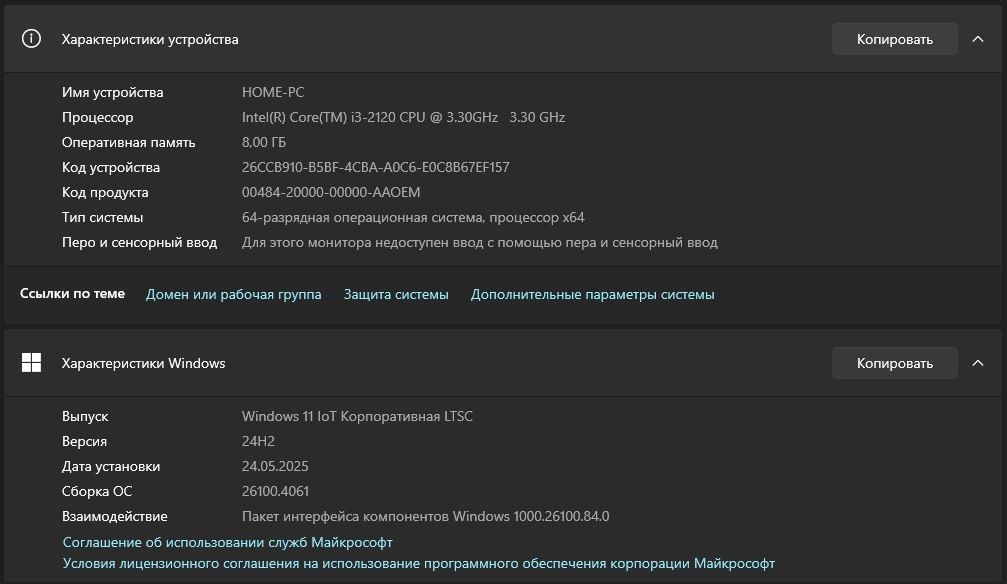Click the info icon beside Характеристики устройства
The height and width of the screenshot is (584, 1007).
[x=31, y=39]
